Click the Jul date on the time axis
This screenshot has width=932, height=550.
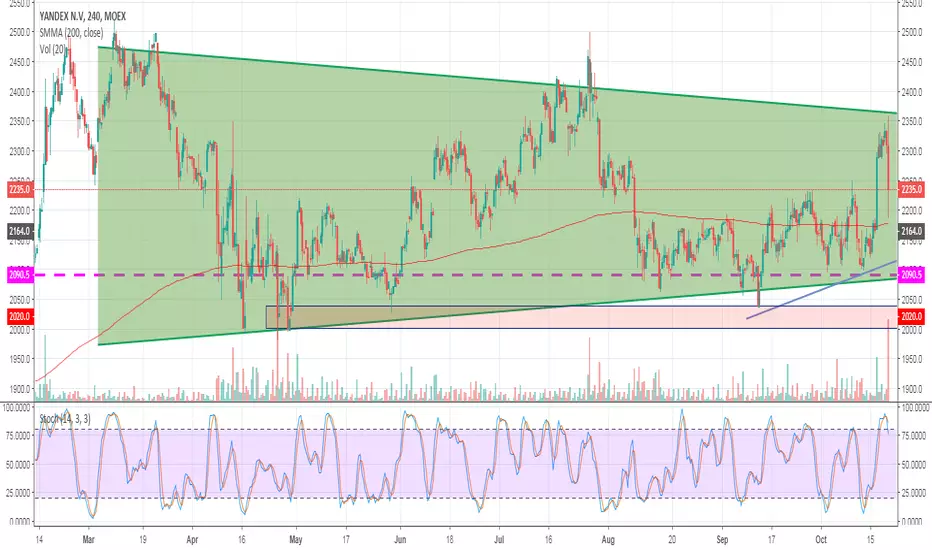click(x=499, y=539)
